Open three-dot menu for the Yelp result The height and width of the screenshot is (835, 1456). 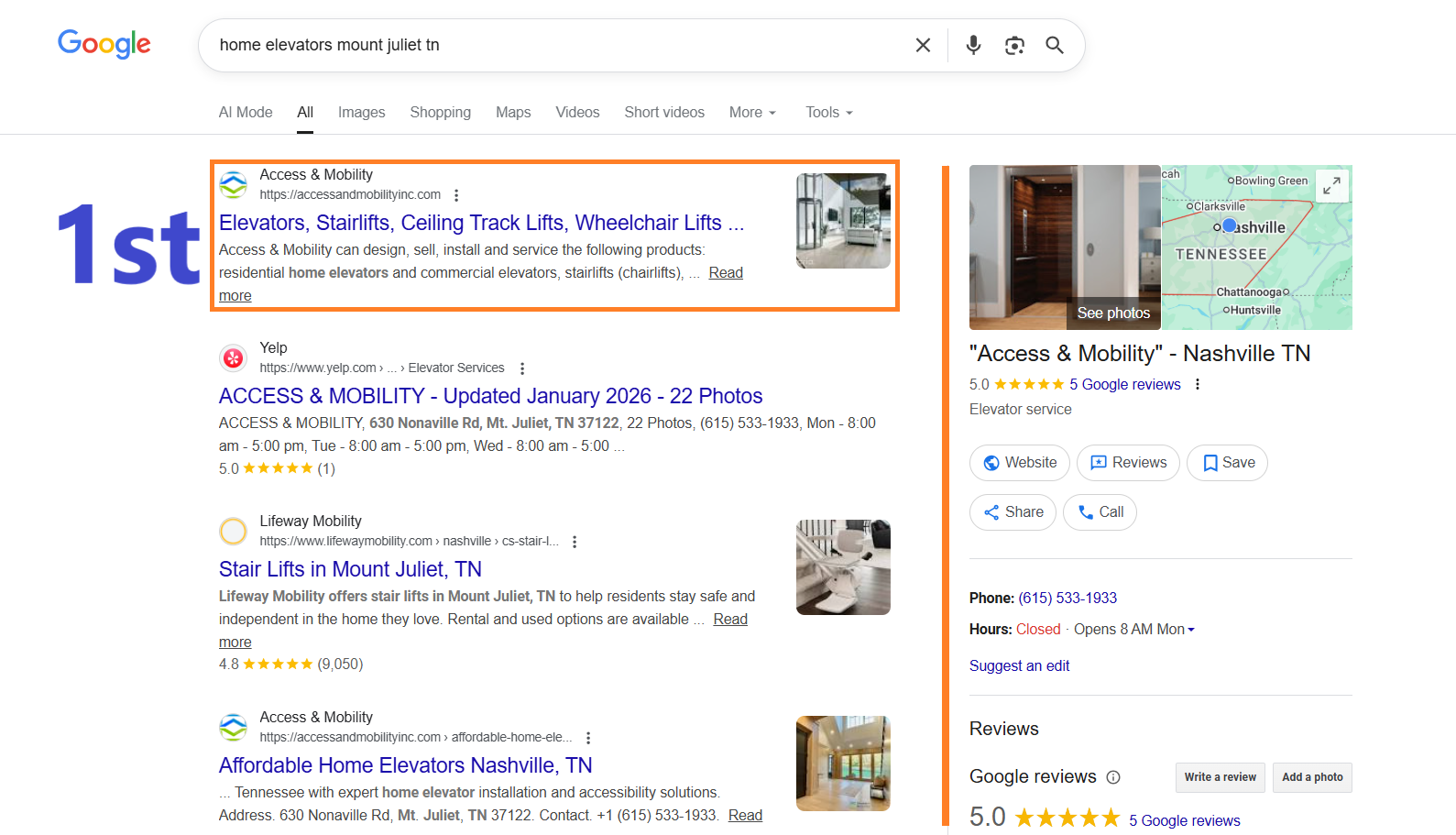[x=522, y=368]
